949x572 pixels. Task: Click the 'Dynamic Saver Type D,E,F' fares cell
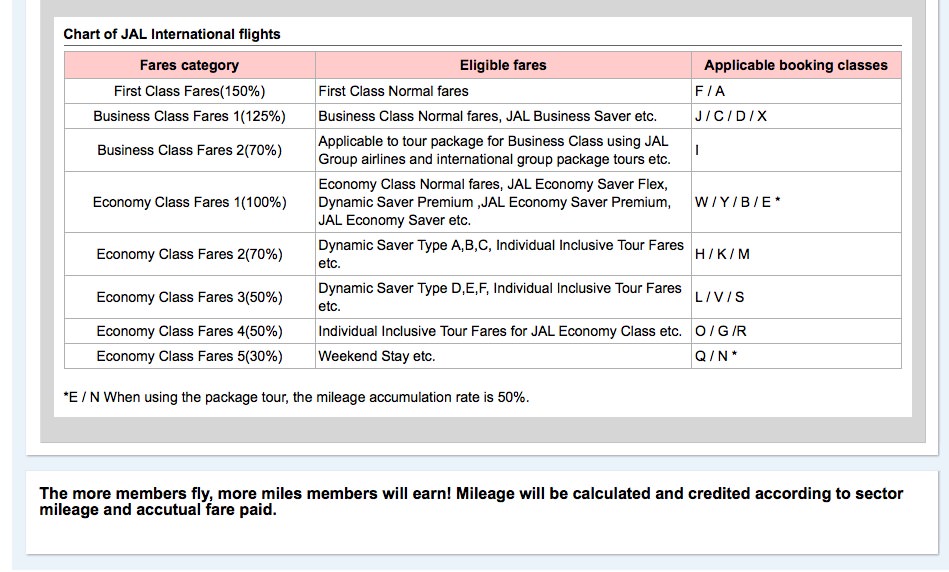tap(503, 297)
